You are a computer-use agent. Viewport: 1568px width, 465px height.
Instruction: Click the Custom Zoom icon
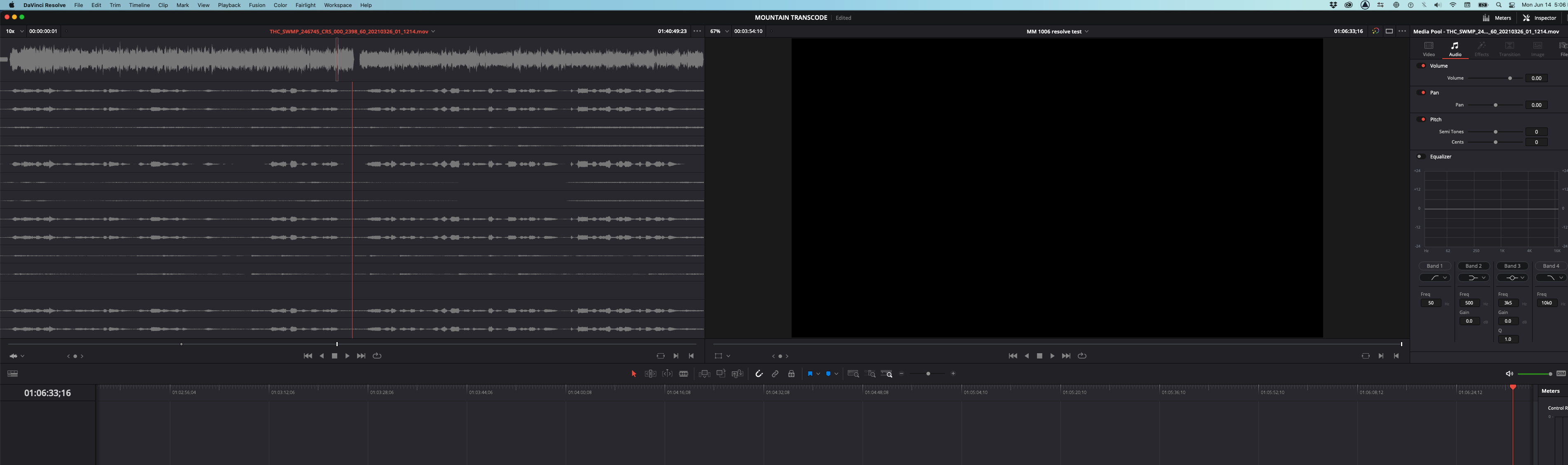click(x=887, y=373)
